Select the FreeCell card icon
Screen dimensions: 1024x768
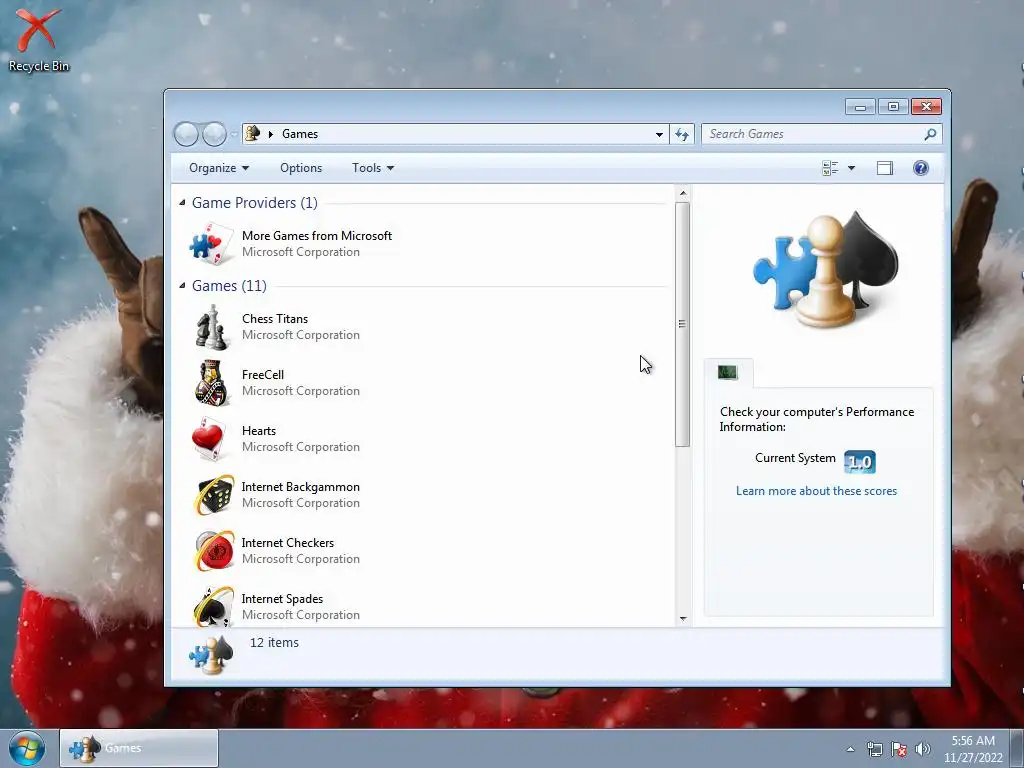[x=212, y=383]
